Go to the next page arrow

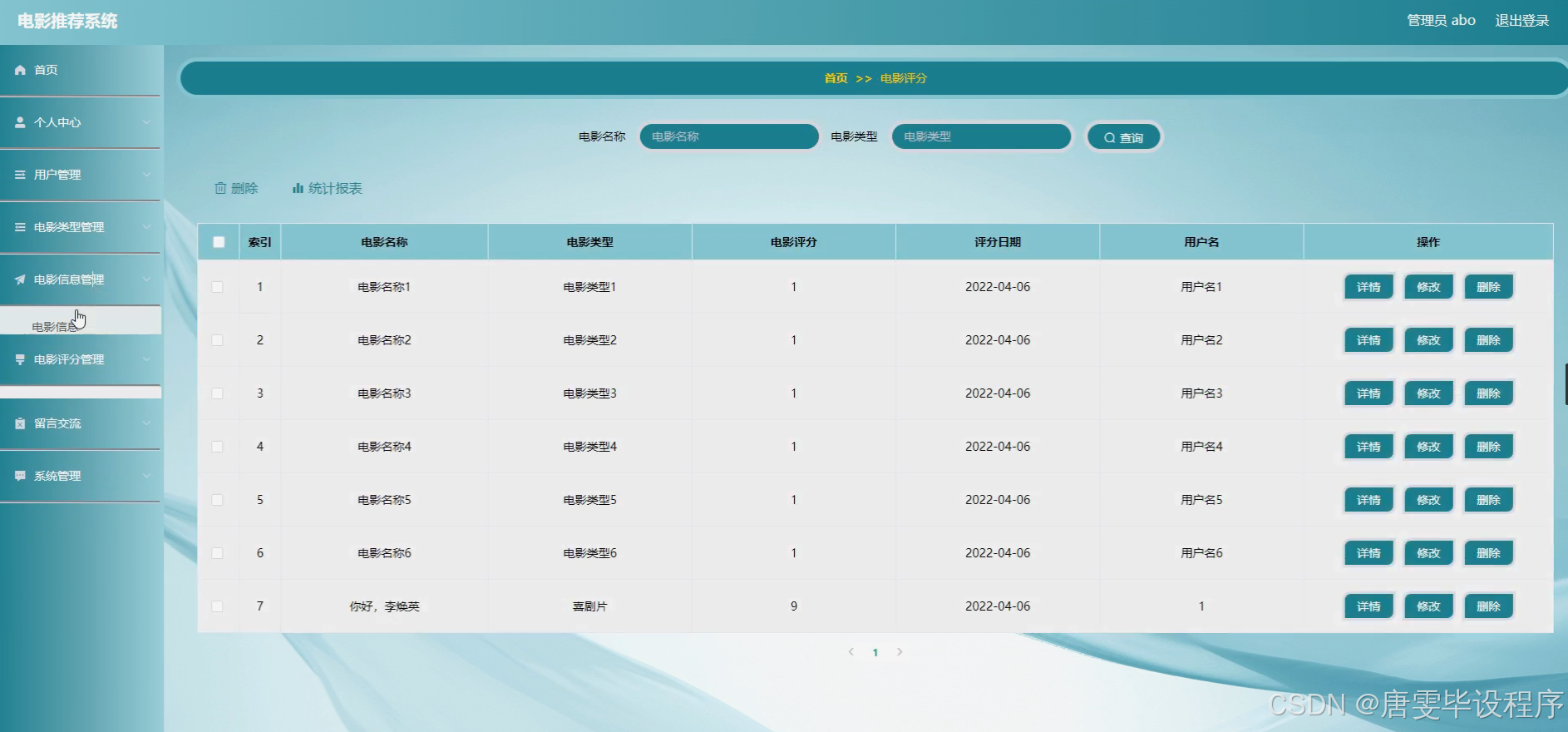point(900,652)
